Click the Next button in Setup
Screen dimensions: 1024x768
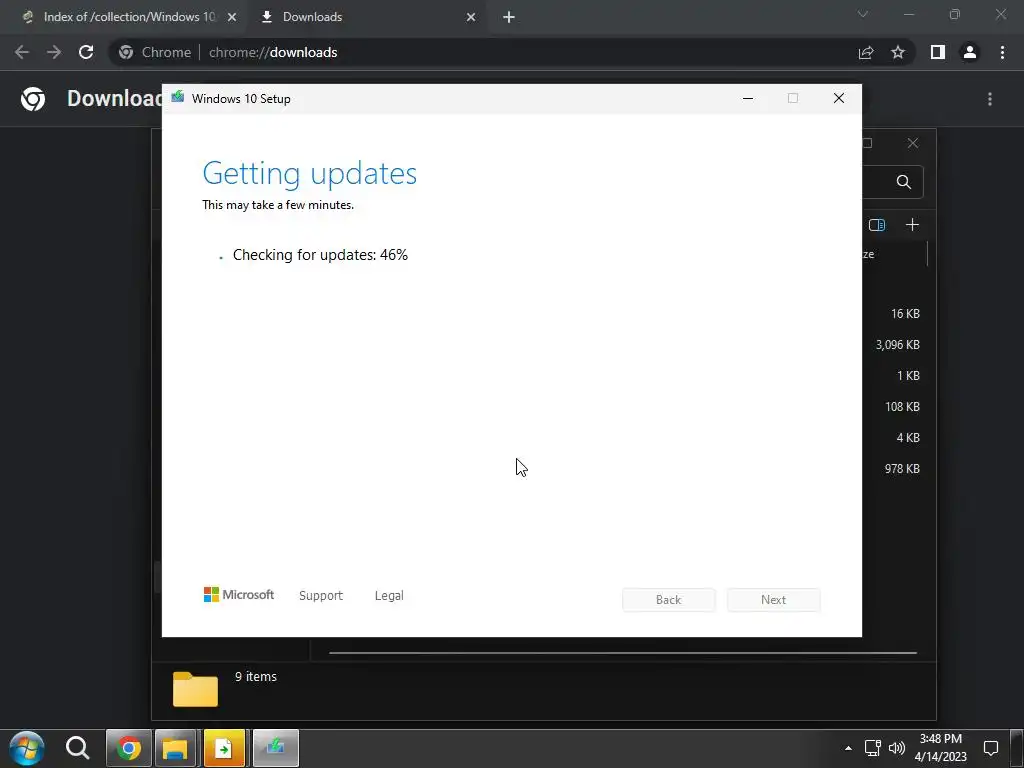tap(773, 600)
